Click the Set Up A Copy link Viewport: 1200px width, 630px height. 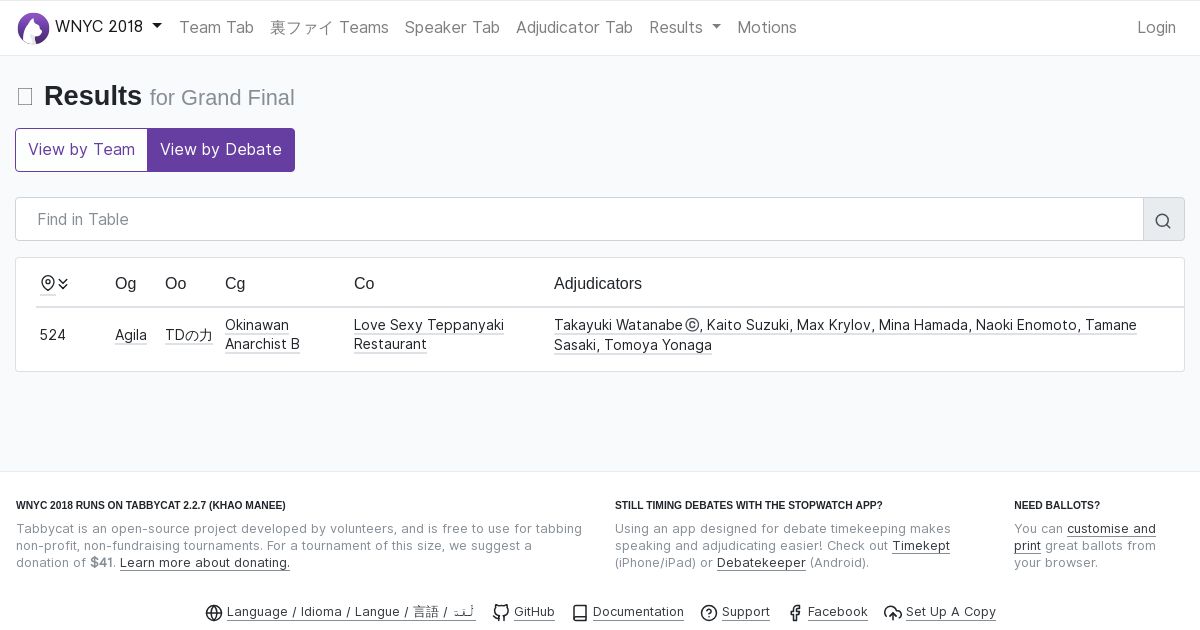[951, 612]
